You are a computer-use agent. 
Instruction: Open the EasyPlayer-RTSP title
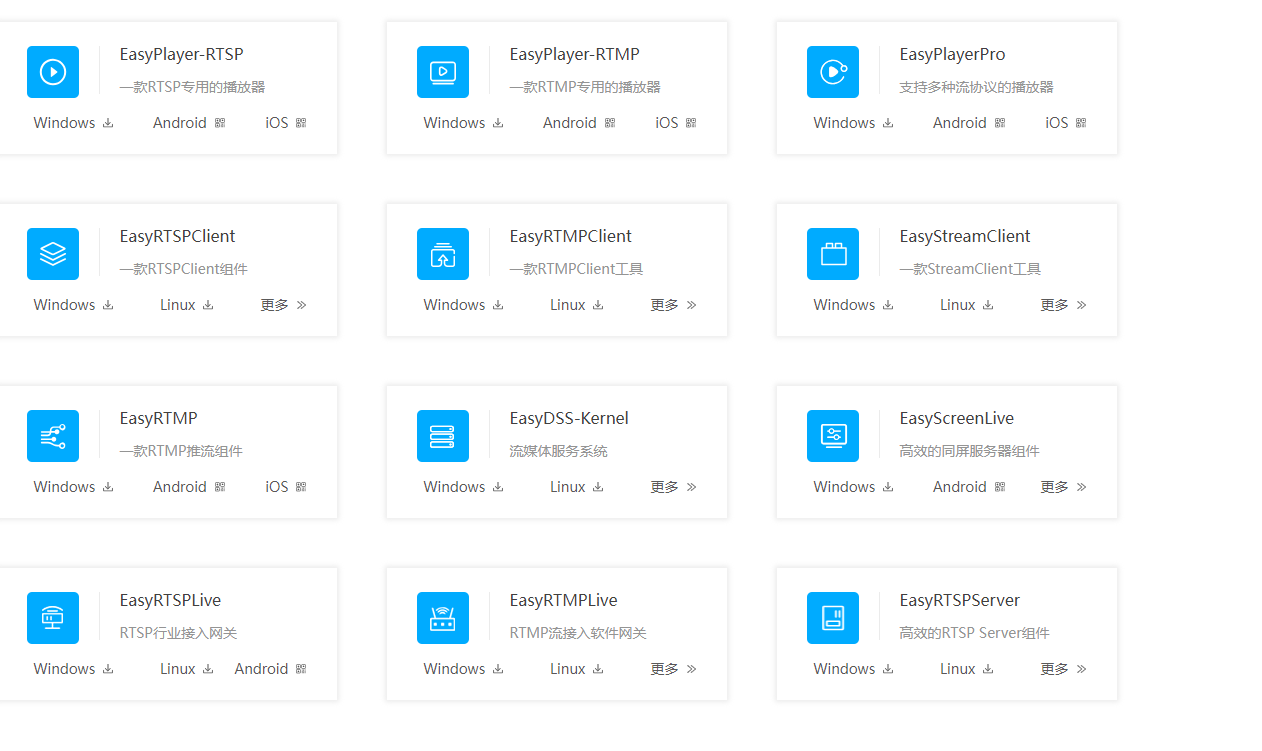(181, 55)
